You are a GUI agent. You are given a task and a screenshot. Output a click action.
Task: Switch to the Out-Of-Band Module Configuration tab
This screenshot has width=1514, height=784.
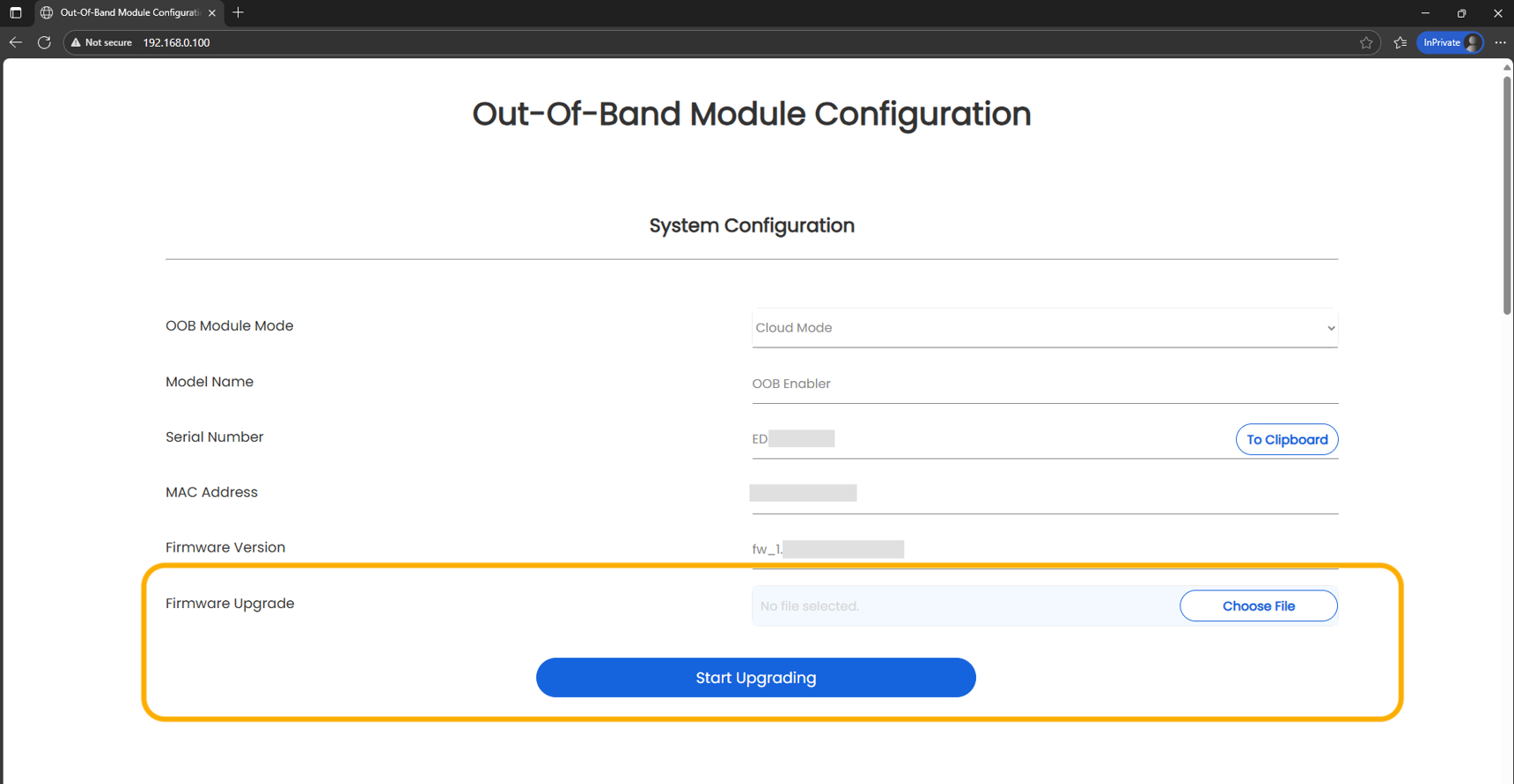tap(128, 12)
